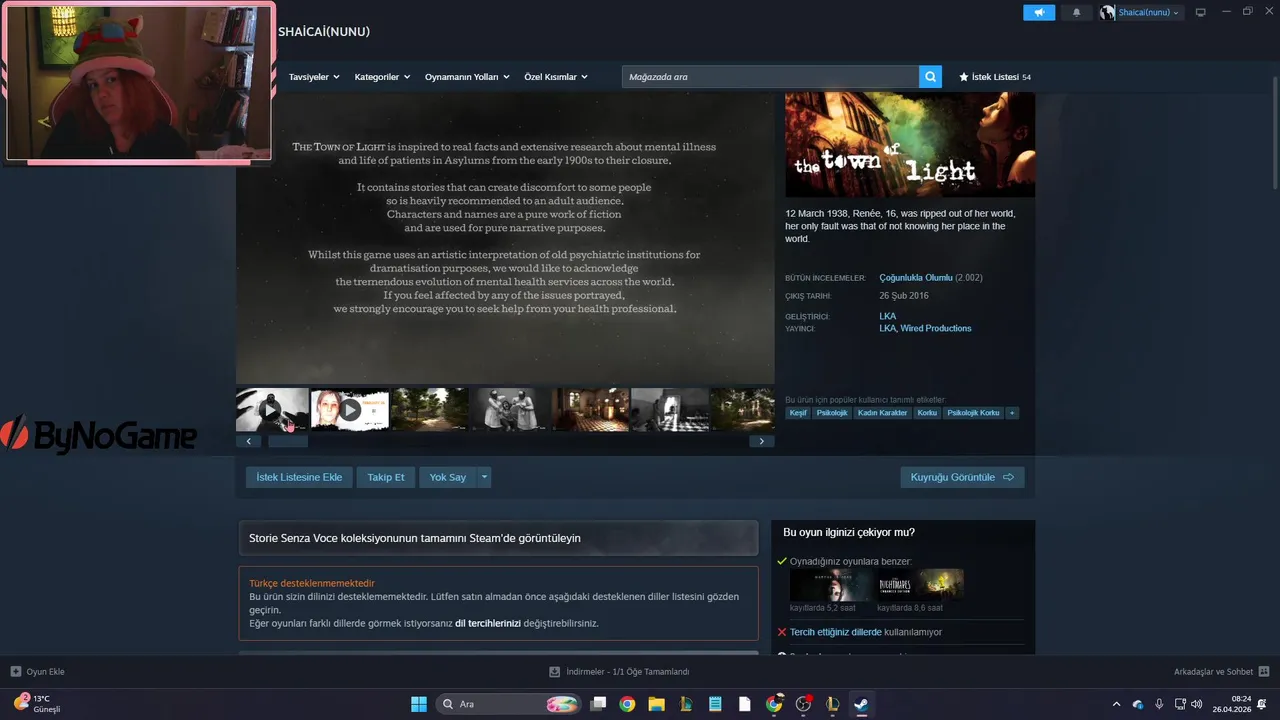
Task: Open the Windows Start menu
Action: [x=419, y=704]
